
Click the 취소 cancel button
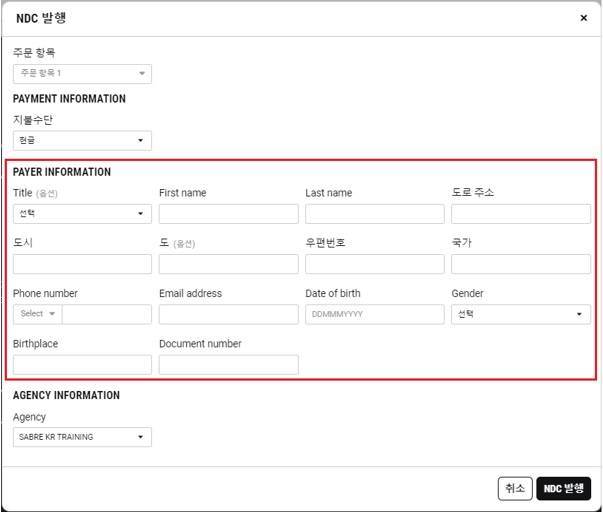[x=515, y=489]
